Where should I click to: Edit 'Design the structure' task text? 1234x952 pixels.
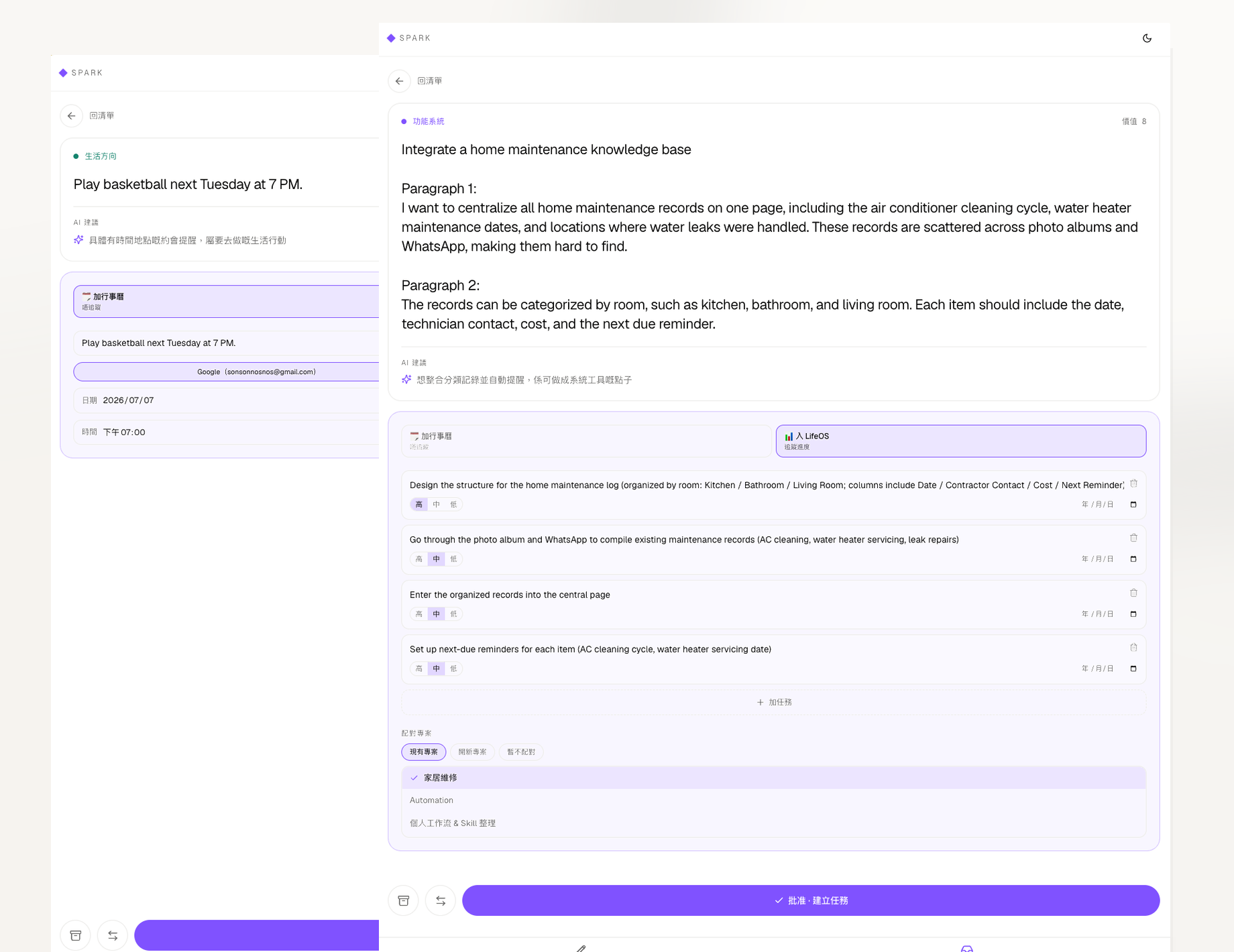[767, 485]
